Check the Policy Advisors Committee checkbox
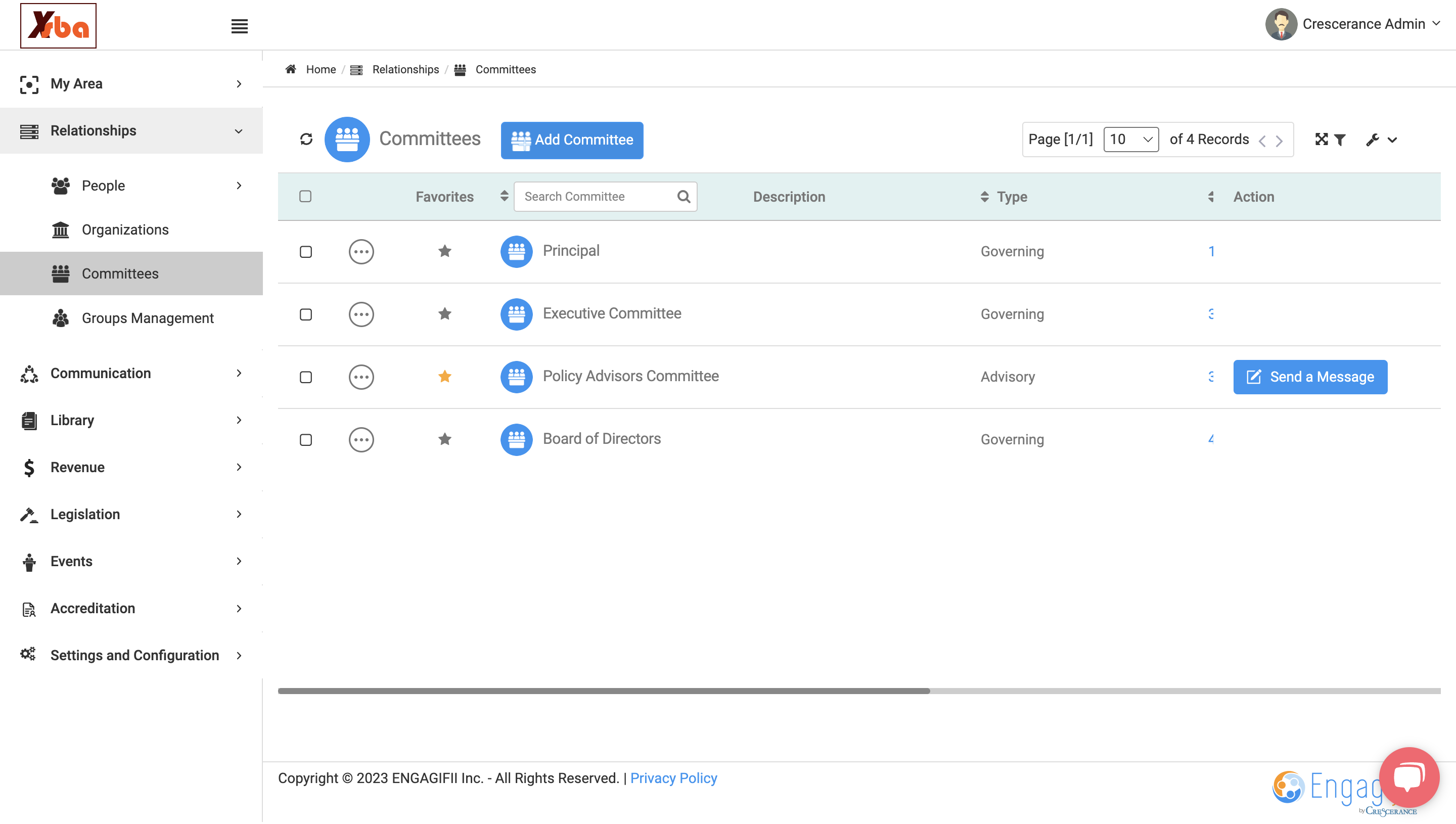The height and width of the screenshot is (824, 1456). pyautogui.click(x=305, y=378)
